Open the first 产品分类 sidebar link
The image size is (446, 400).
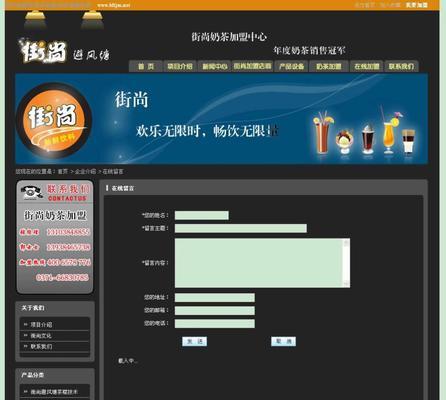pyautogui.click(x=54, y=392)
